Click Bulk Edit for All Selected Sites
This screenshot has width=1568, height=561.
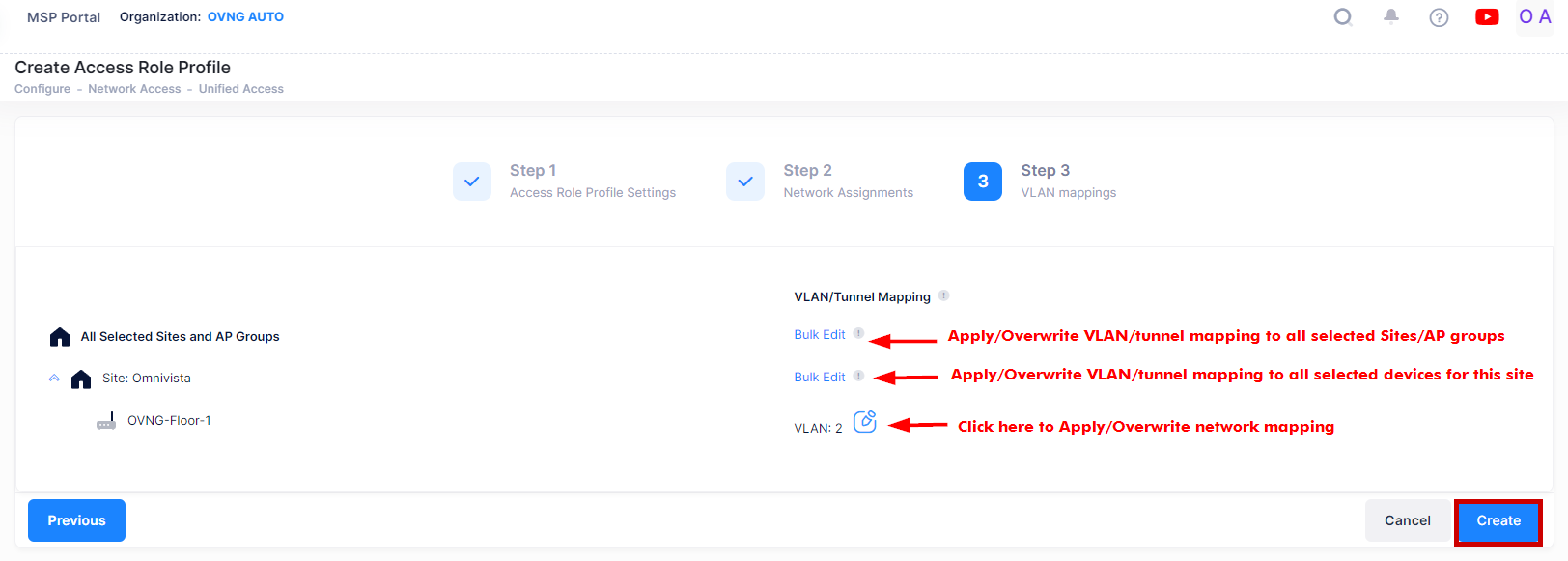[819, 335]
